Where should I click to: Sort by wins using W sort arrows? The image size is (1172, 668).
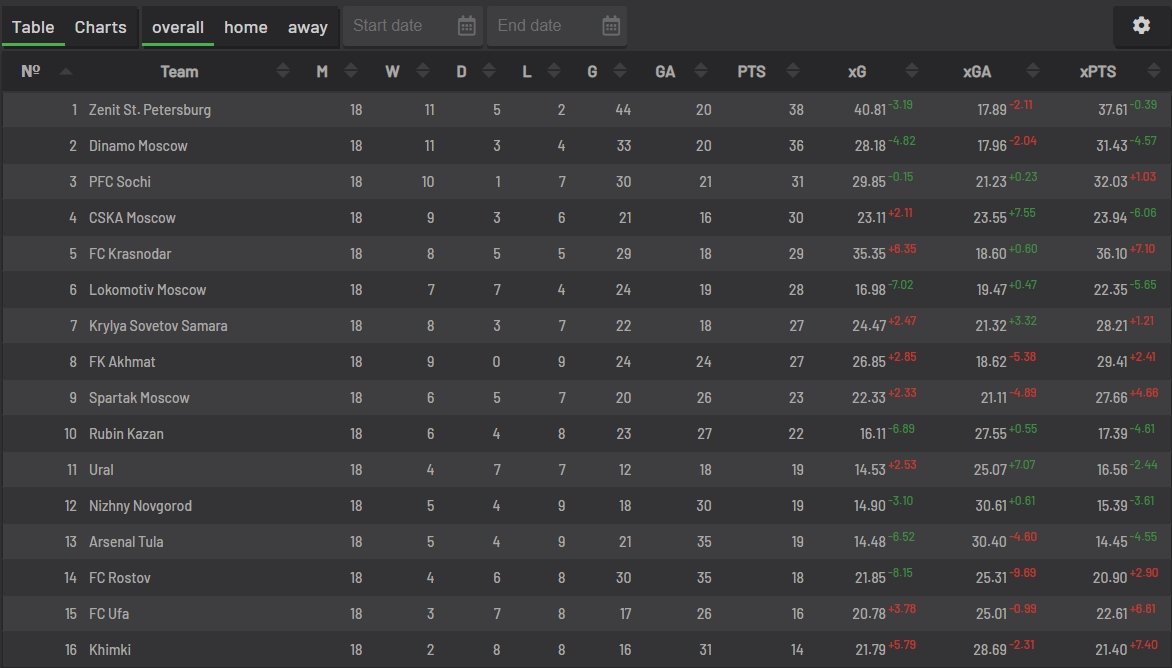coord(421,71)
